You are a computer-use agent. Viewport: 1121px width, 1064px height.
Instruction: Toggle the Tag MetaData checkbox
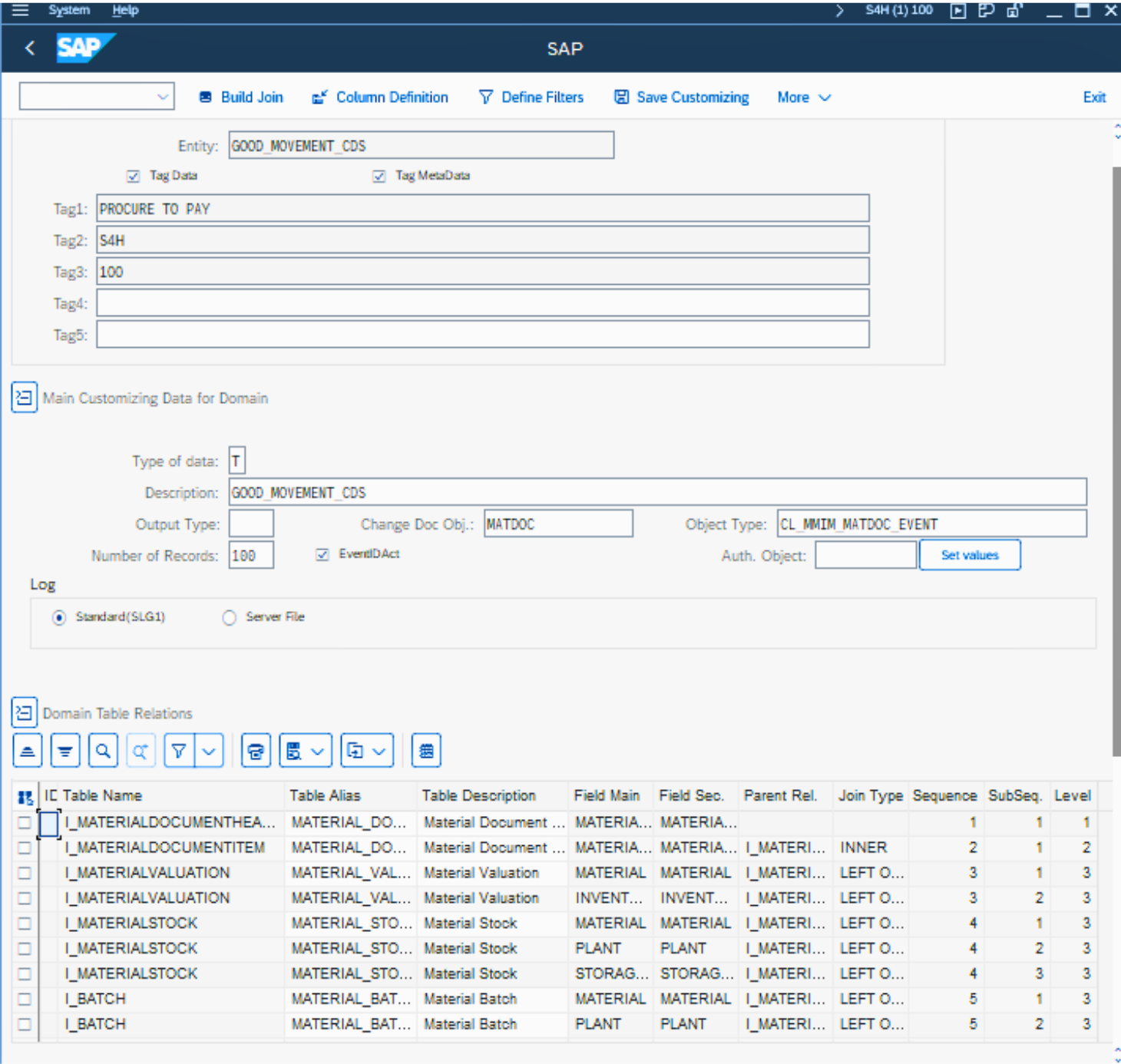pyautogui.click(x=379, y=177)
